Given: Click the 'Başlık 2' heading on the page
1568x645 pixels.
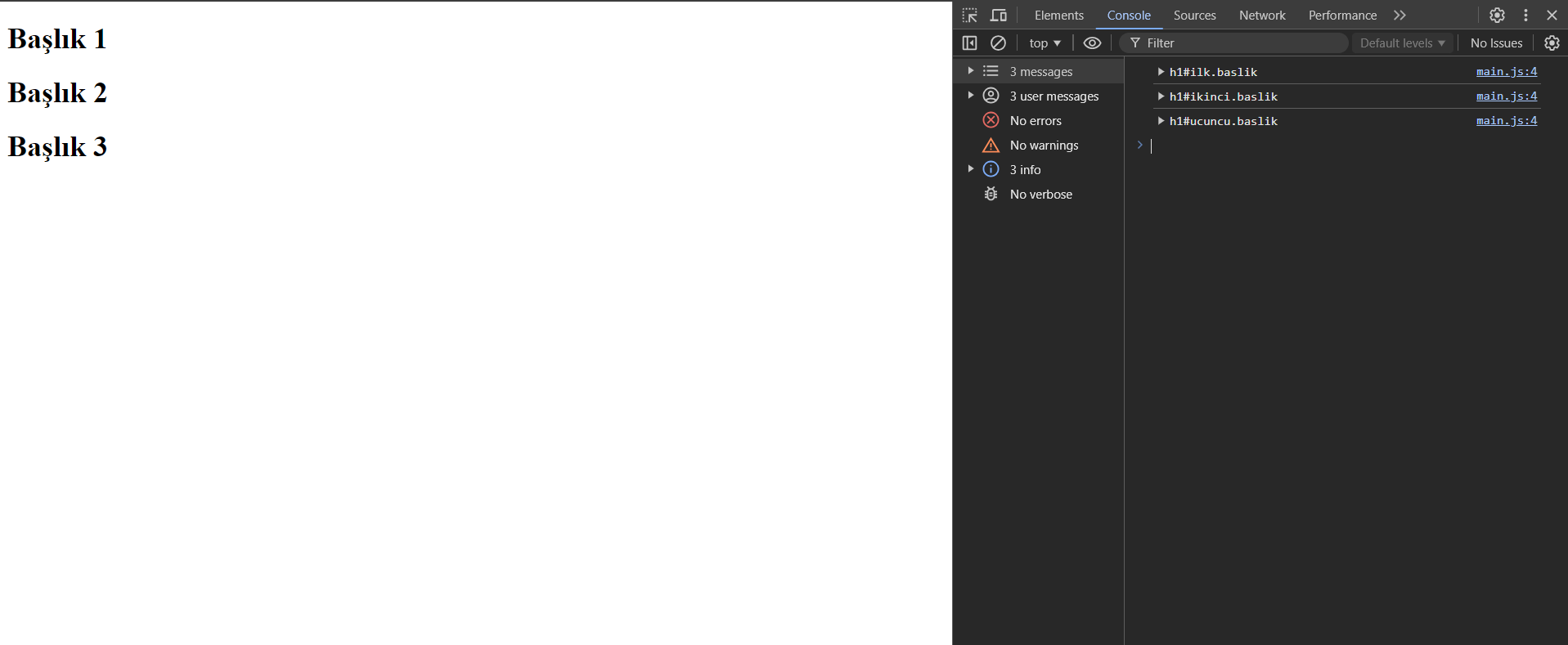Looking at the screenshot, I should (x=57, y=93).
